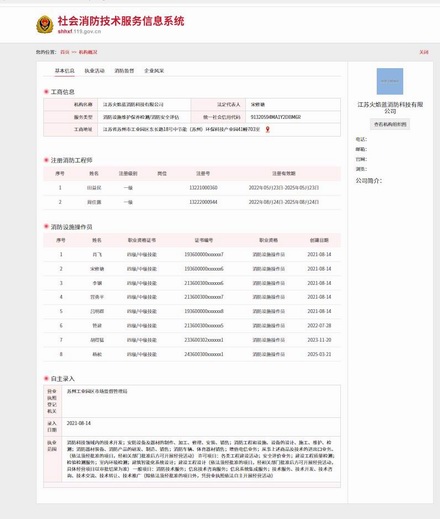The height and width of the screenshot is (519, 440).
Task: Click certificate number 193600000xxxxxx8
Action: coord(204,311)
